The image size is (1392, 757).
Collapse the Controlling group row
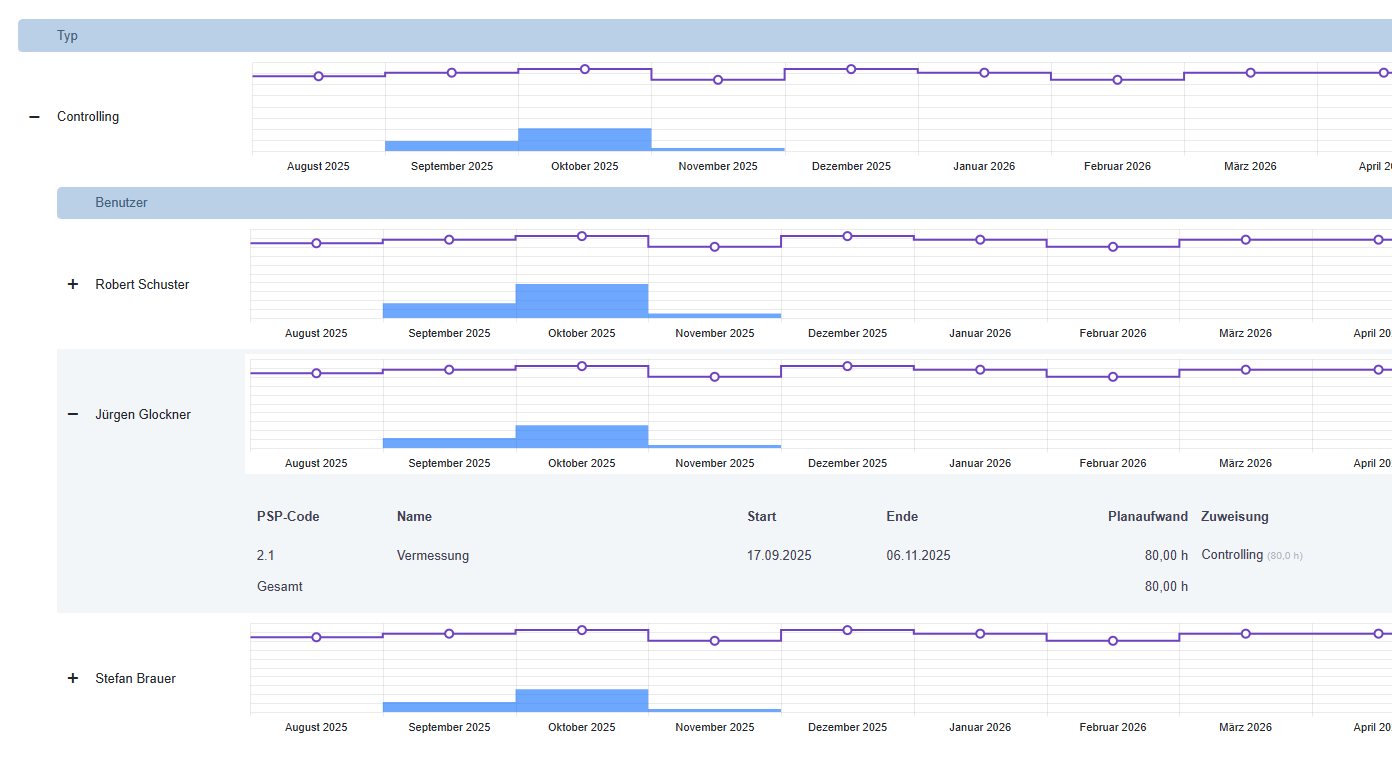click(34, 117)
